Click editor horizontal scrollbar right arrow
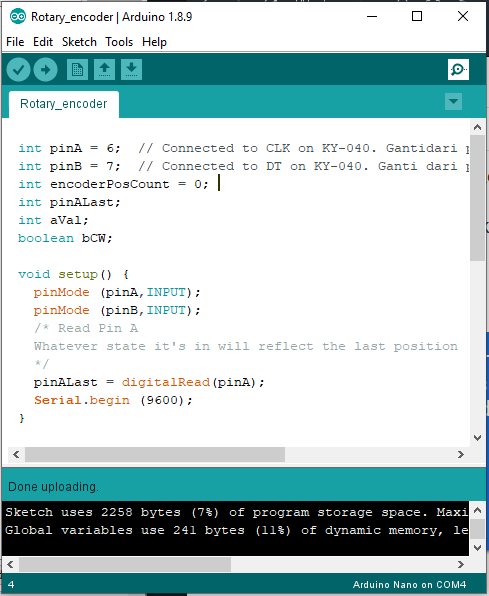Viewport: 489px width, 596px height. coord(461,455)
